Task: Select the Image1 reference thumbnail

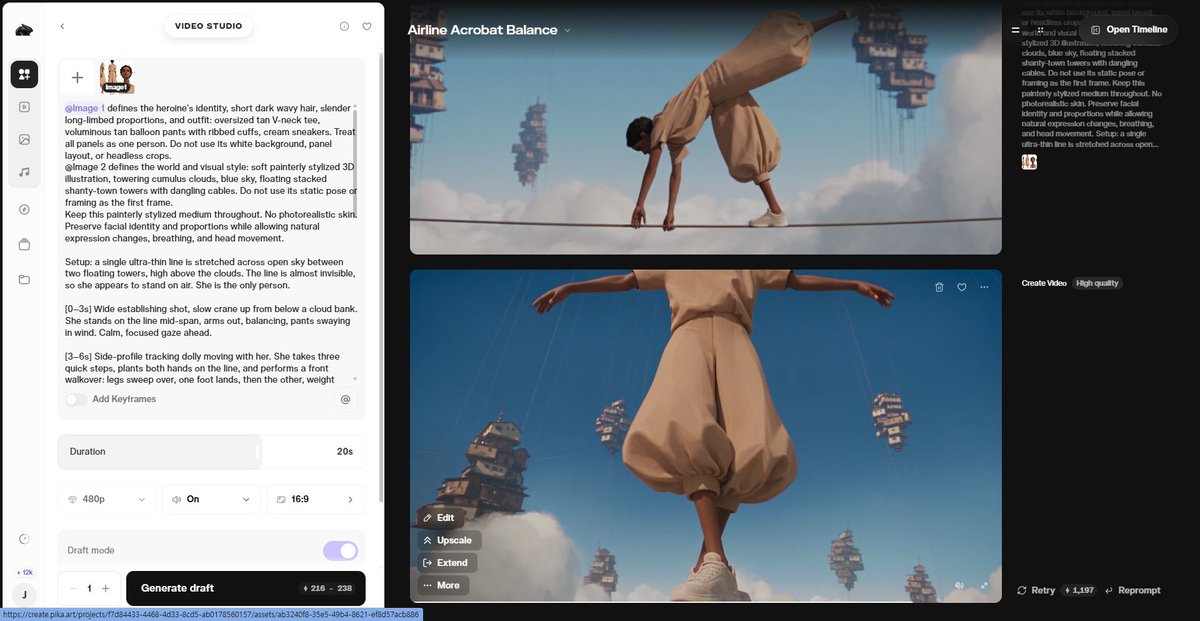Action: pyautogui.click(x=117, y=77)
